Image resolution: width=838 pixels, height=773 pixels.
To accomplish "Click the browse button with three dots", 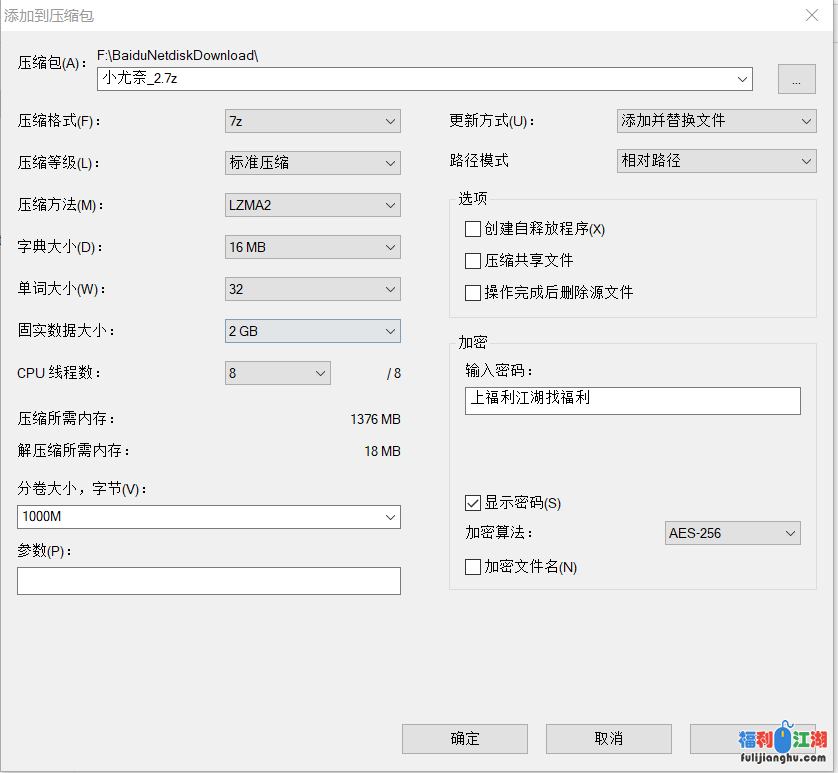I will pos(796,80).
